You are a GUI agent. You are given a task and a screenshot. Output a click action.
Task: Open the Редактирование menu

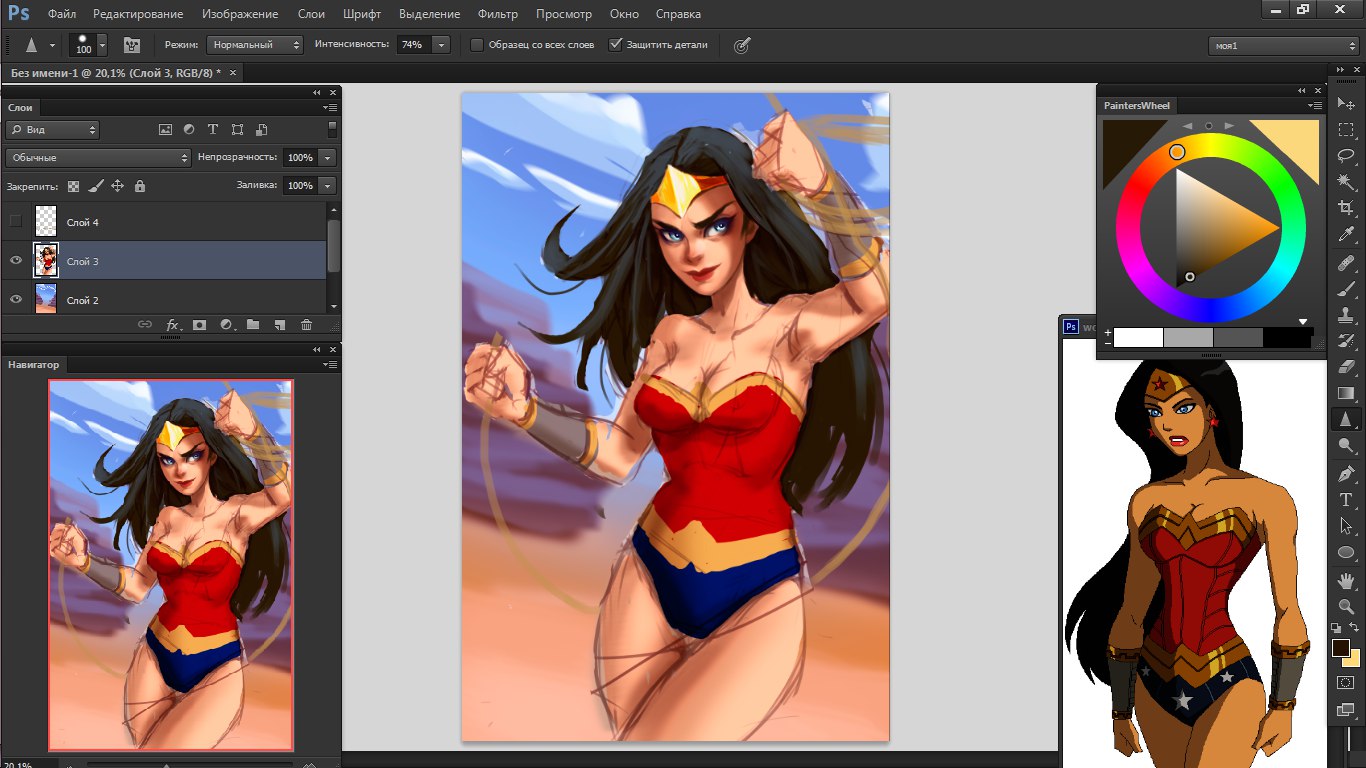click(x=138, y=14)
